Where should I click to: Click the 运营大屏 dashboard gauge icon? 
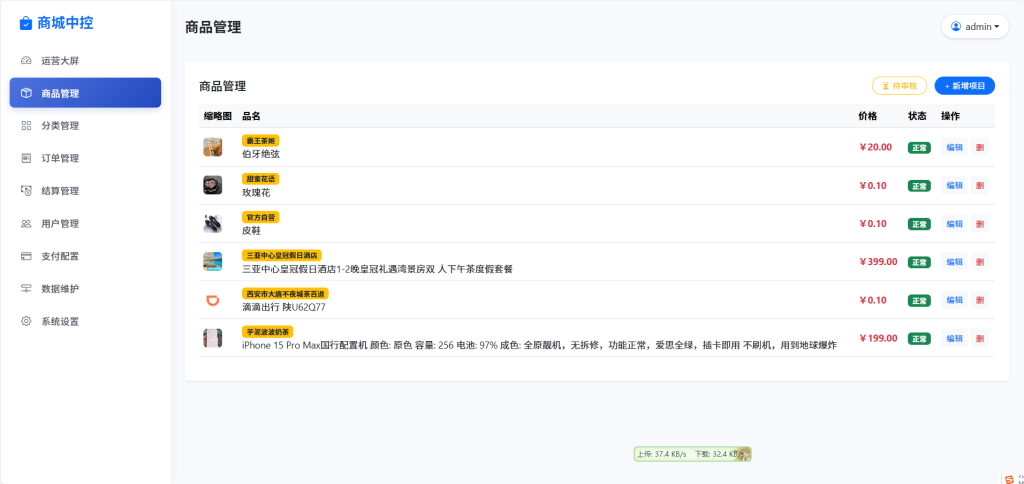[26, 61]
